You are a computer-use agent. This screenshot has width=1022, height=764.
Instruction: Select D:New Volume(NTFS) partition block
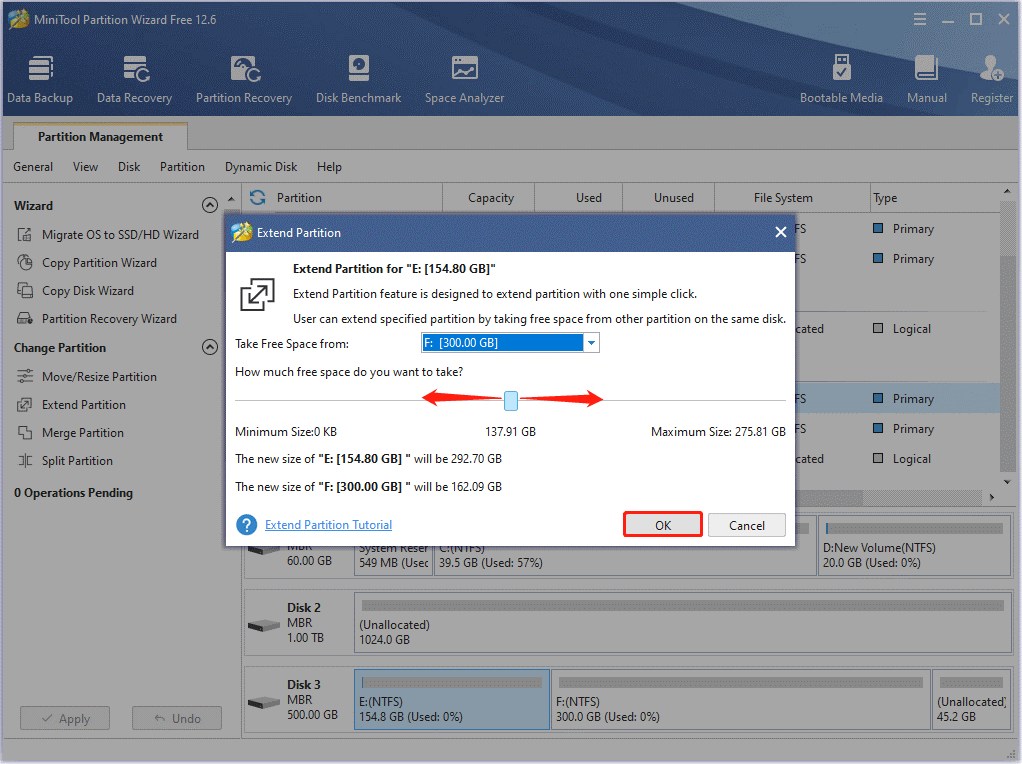click(914, 546)
